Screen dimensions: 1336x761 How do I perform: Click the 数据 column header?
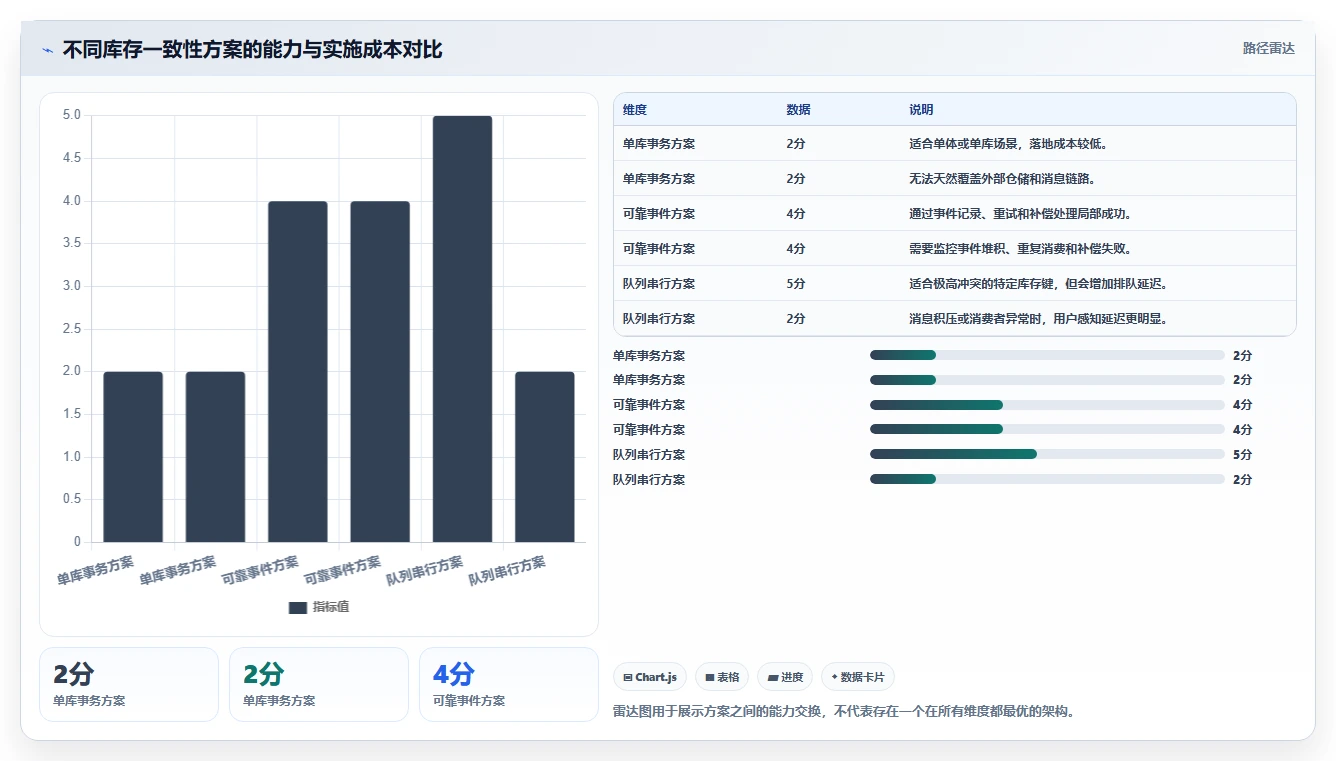click(798, 110)
